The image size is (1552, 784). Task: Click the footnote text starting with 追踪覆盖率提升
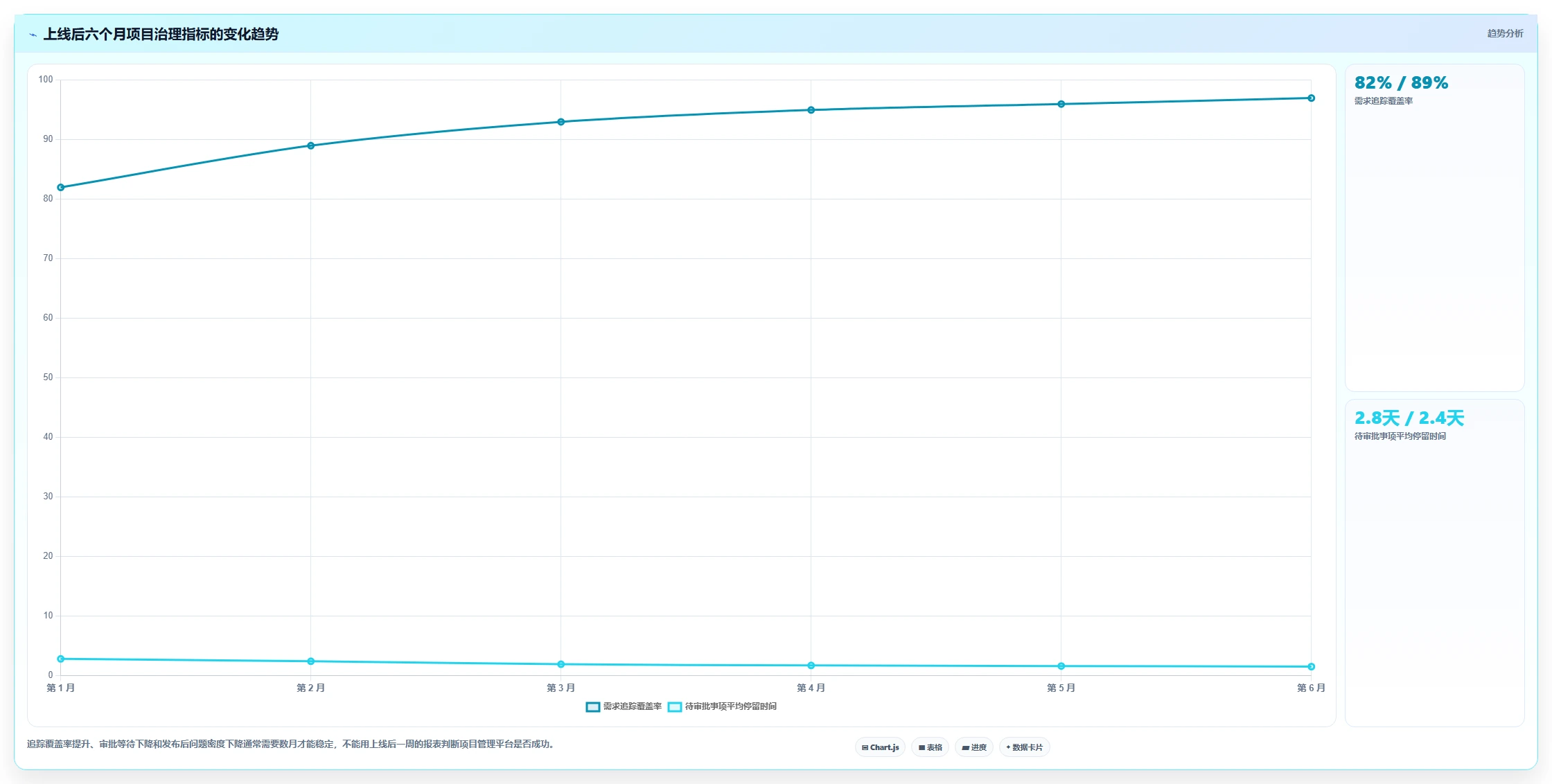291,744
